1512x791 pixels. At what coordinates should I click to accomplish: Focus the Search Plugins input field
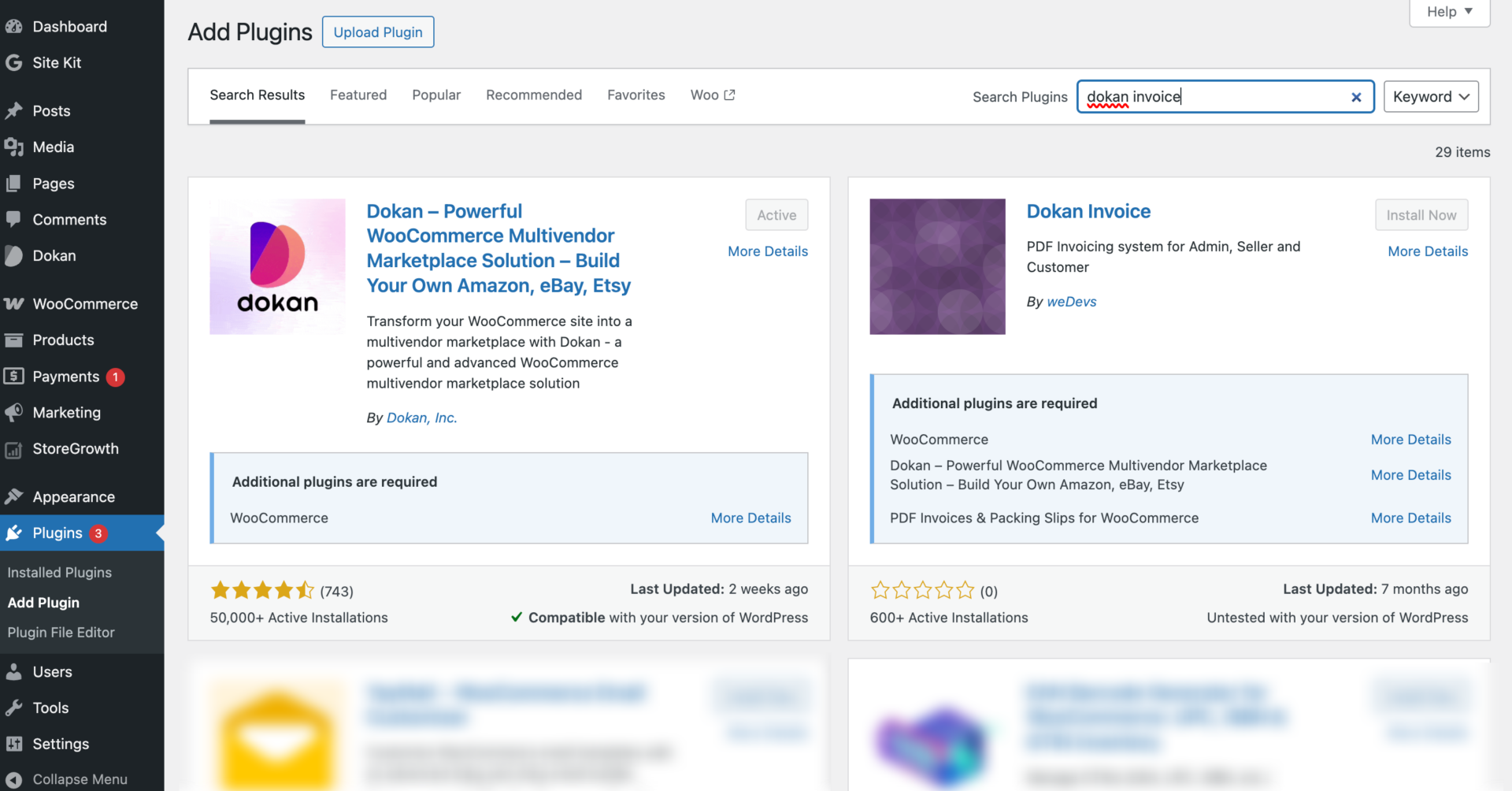[x=1225, y=97]
